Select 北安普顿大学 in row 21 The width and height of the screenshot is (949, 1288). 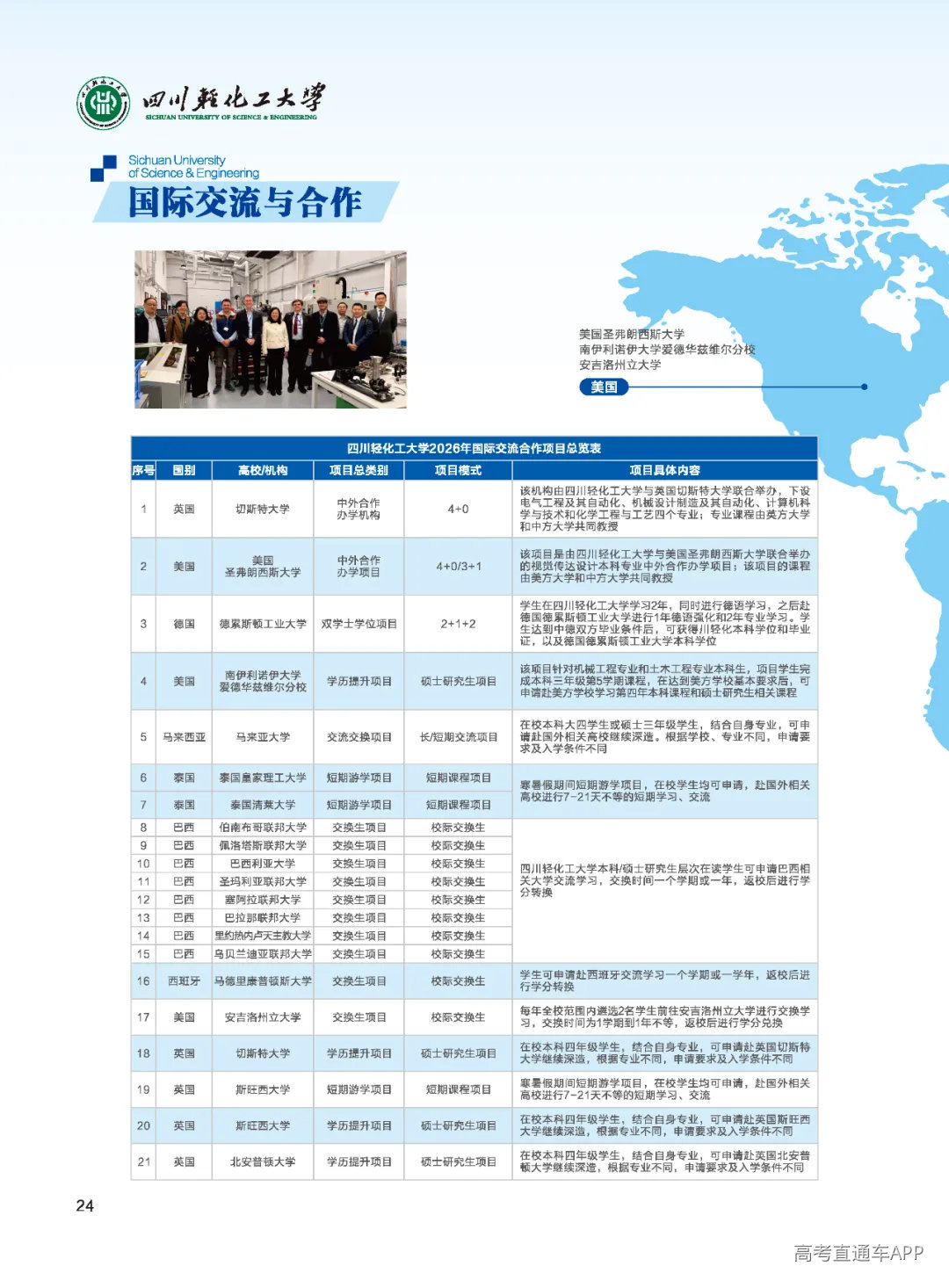(263, 1161)
